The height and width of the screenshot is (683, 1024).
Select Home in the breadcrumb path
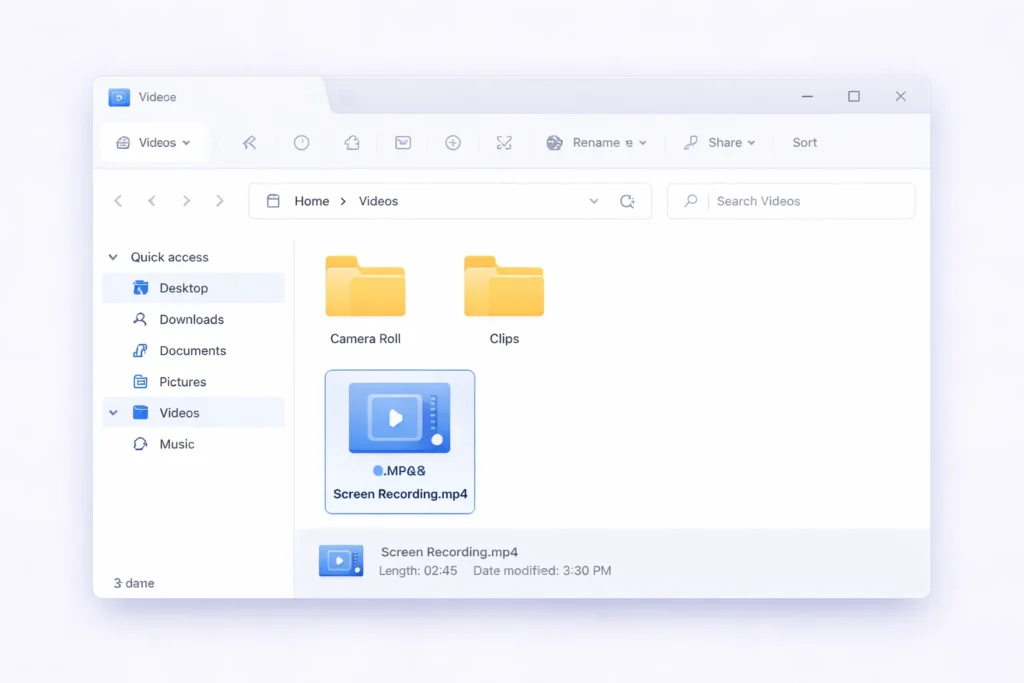(x=311, y=201)
